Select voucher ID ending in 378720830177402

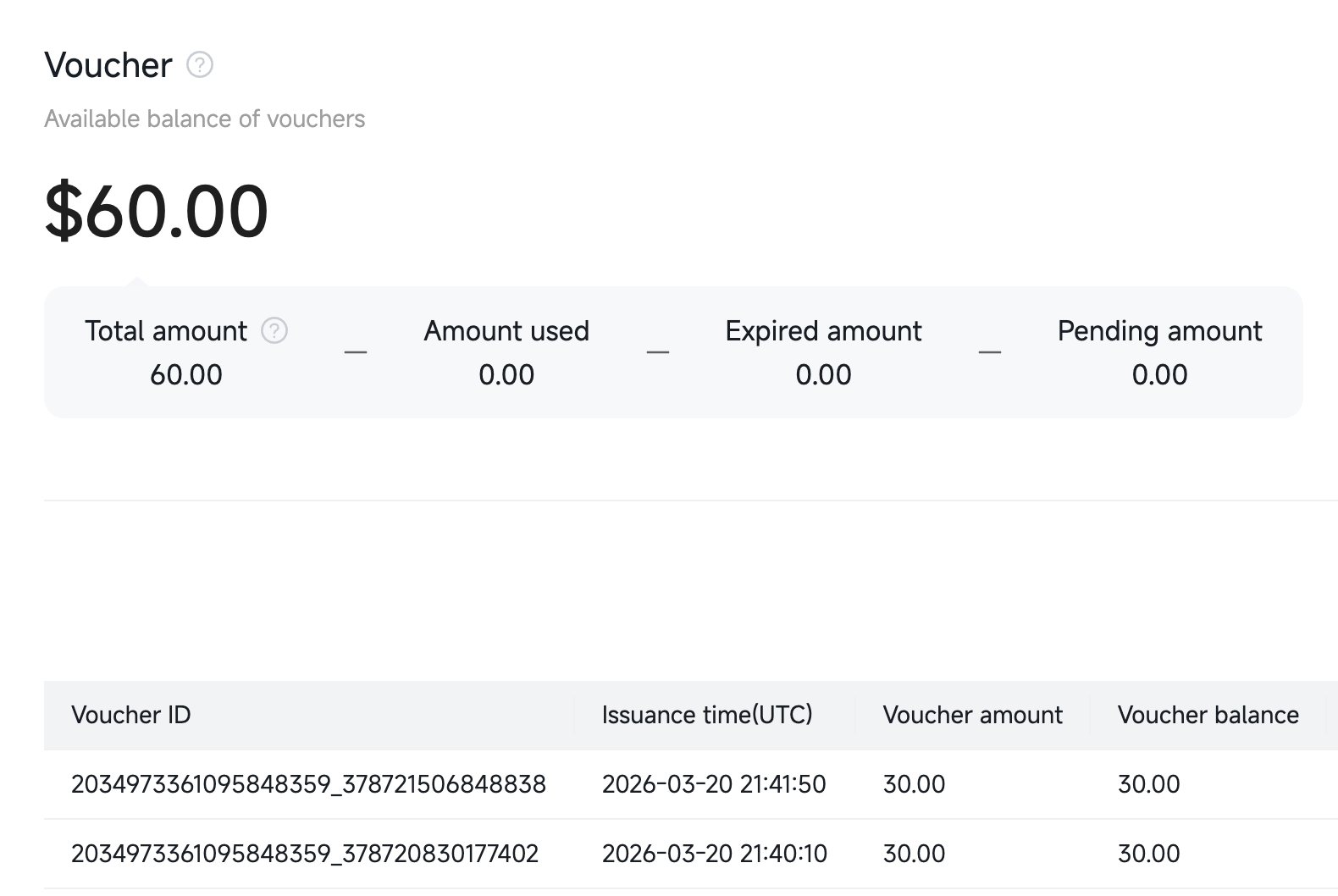305,854
